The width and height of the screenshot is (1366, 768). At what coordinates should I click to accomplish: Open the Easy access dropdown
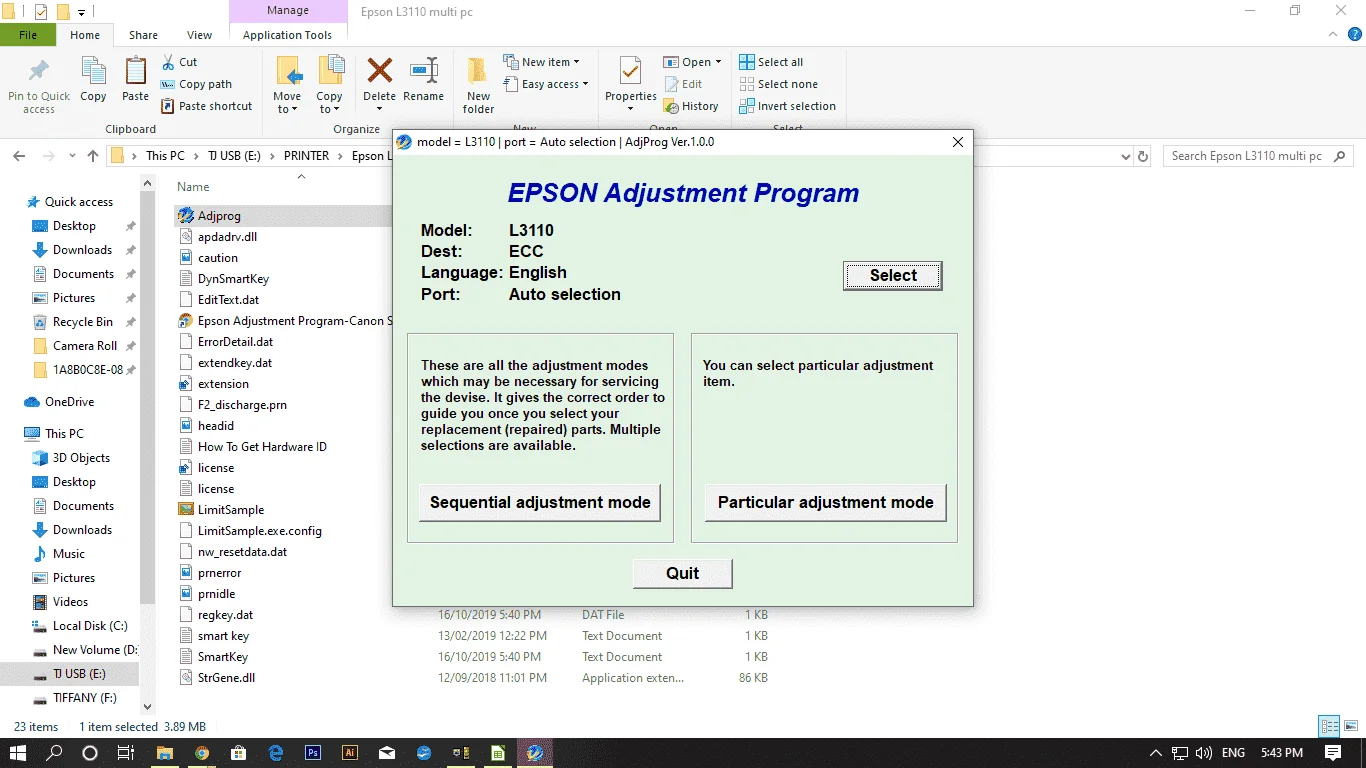pos(545,84)
